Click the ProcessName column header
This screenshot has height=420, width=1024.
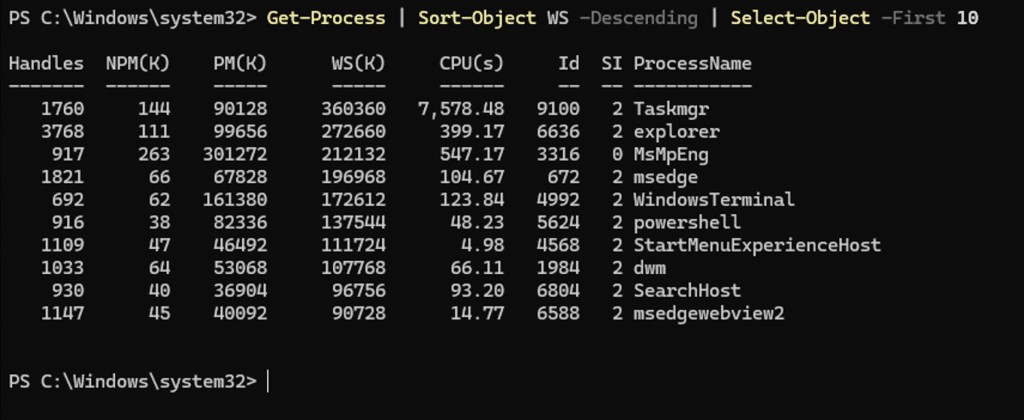(x=692, y=63)
